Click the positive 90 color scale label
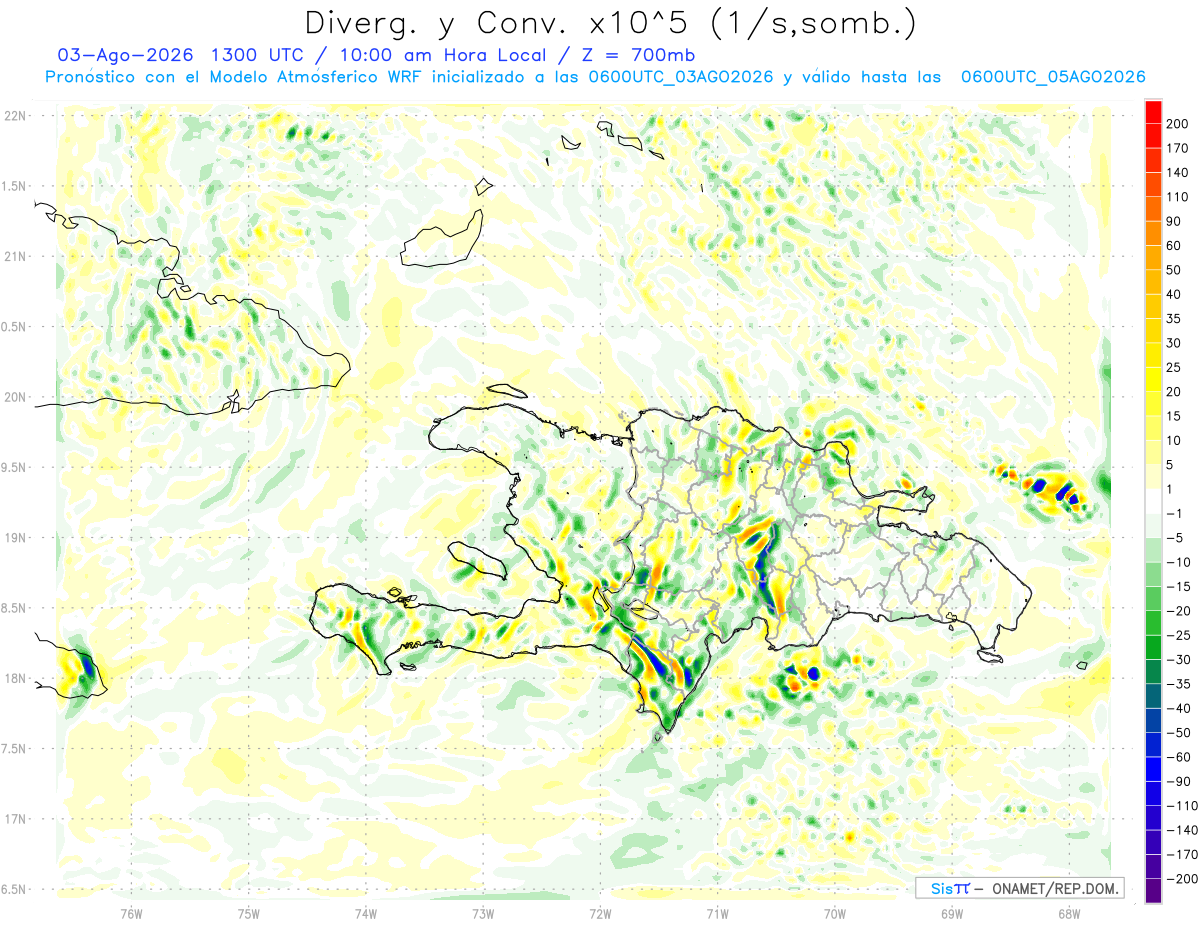 click(x=1174, y=222)
